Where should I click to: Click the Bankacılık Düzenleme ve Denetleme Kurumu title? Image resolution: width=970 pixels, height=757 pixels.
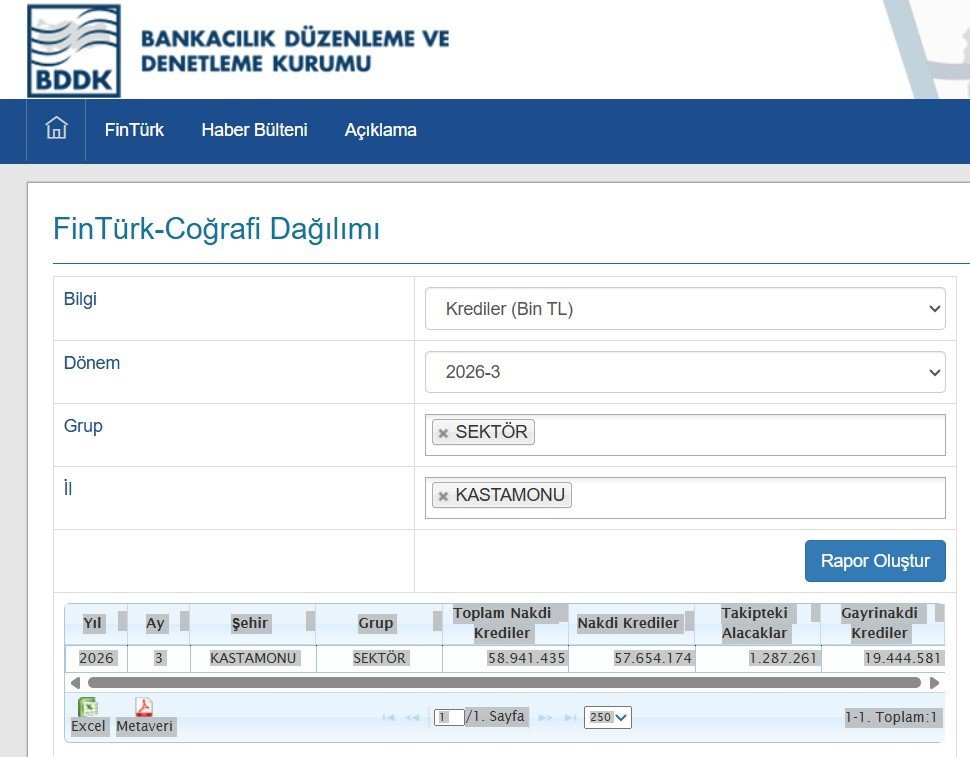click(x=295, y=51)
